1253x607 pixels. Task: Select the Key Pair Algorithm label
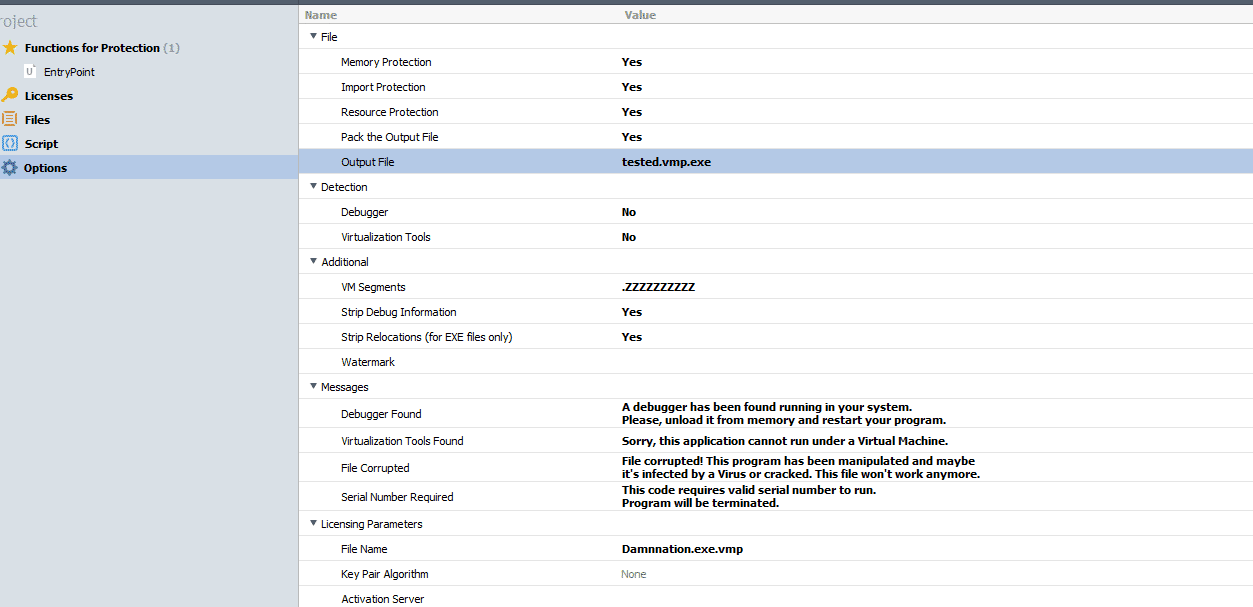click(385, 574)
